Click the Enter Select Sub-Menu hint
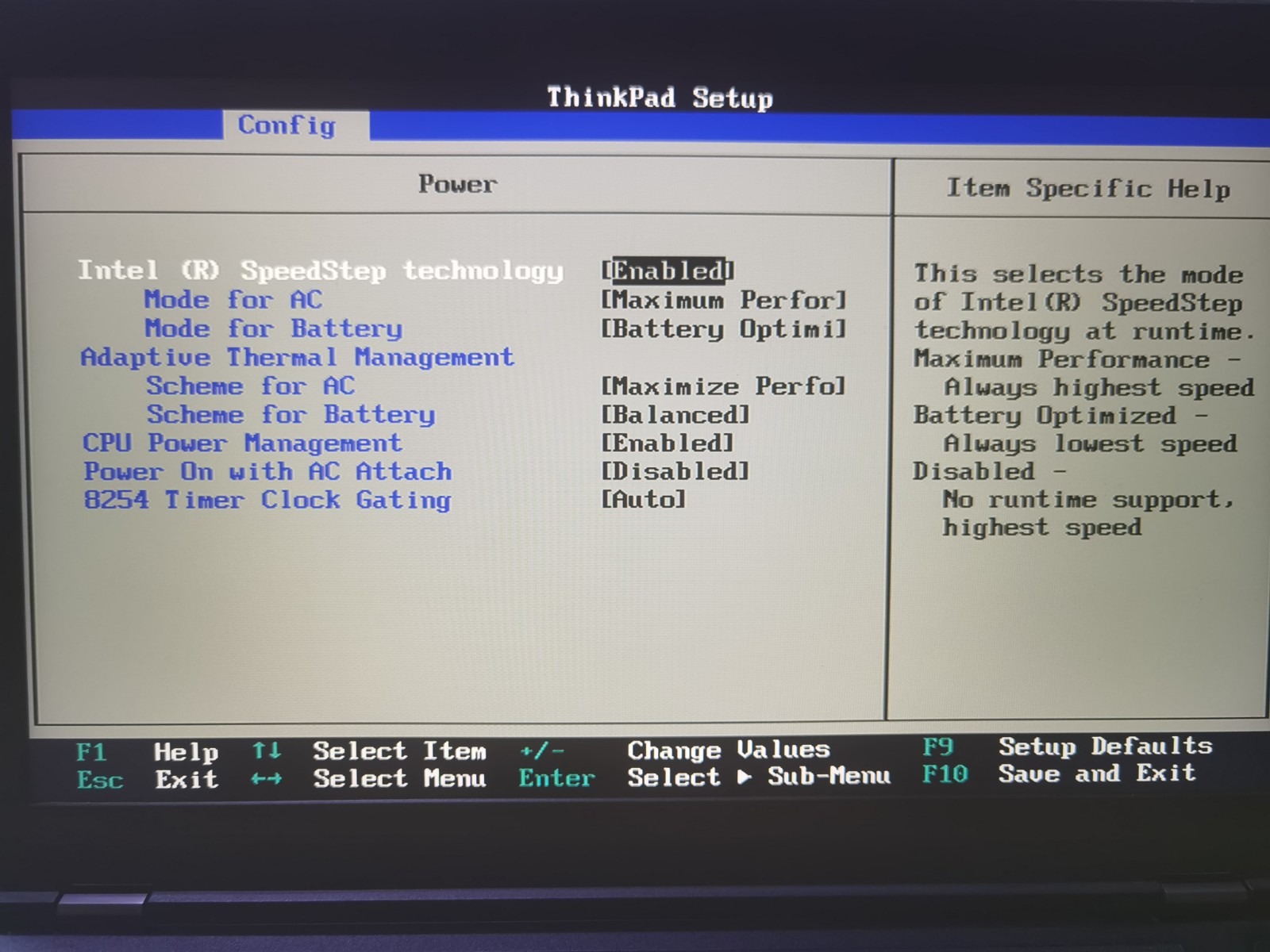Image resolution: width=1270 pixels, height=952 pixels. 705,777
